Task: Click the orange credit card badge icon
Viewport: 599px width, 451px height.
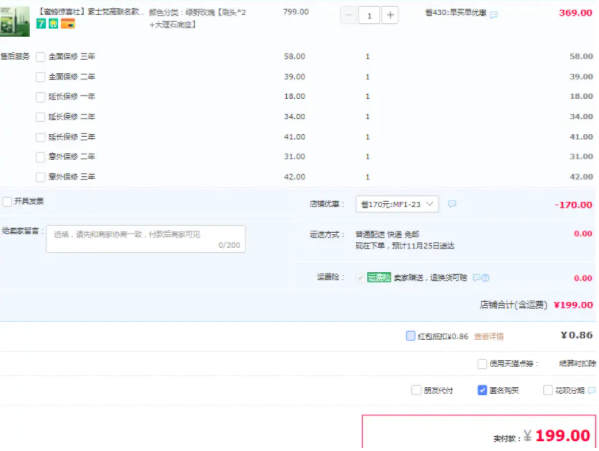Action: click(68, 24)
